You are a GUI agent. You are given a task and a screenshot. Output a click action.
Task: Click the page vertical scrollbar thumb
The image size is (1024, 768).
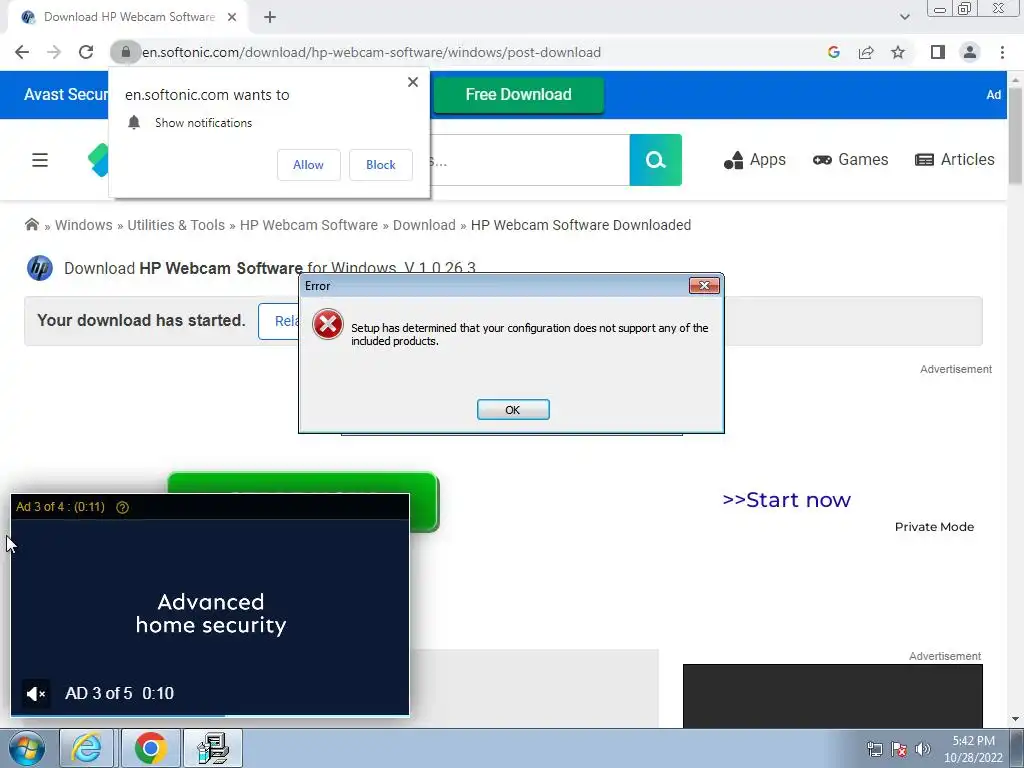1016,136
